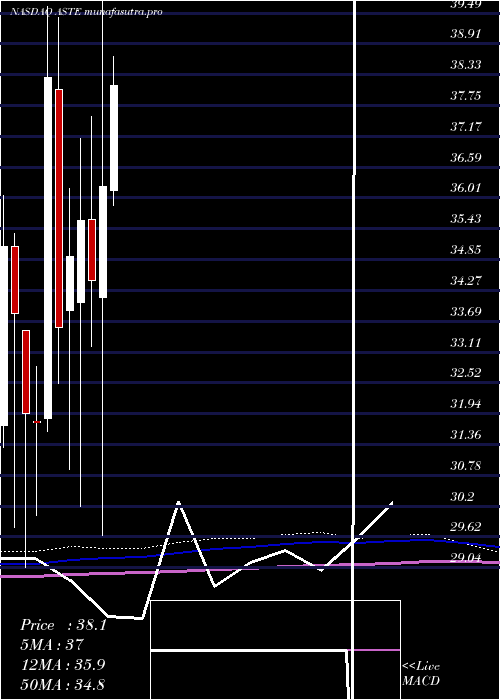Viewport: 500px width, 700px height.
Task: Click the NASDAQ ASTE chart title
Action: [x=86, y=12]
